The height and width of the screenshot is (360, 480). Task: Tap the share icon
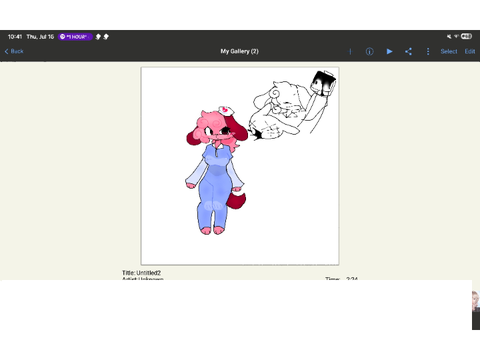(408, 51)
